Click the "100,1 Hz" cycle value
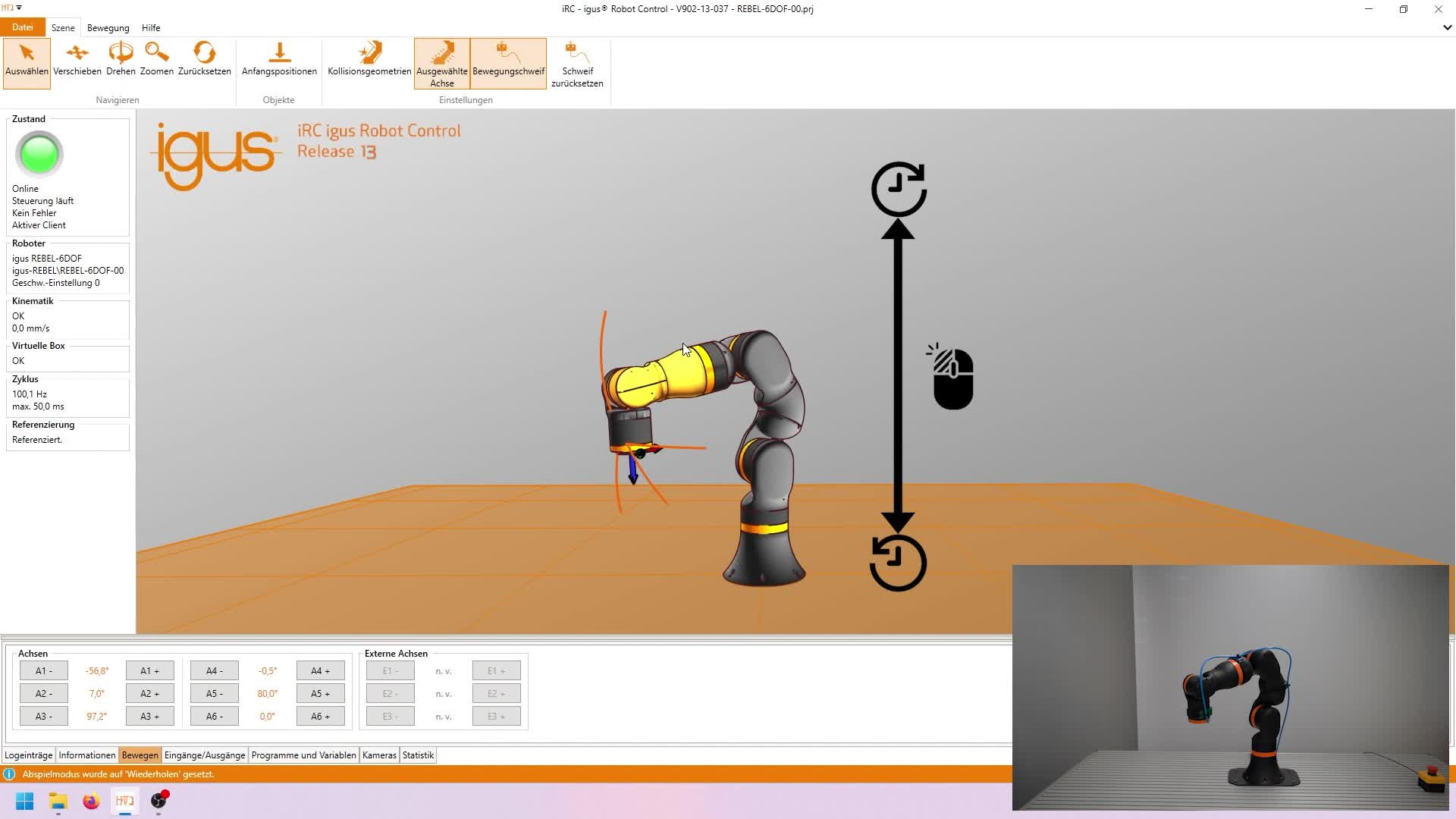Viewport: 1456px width, 819px height. pos(30,394)
